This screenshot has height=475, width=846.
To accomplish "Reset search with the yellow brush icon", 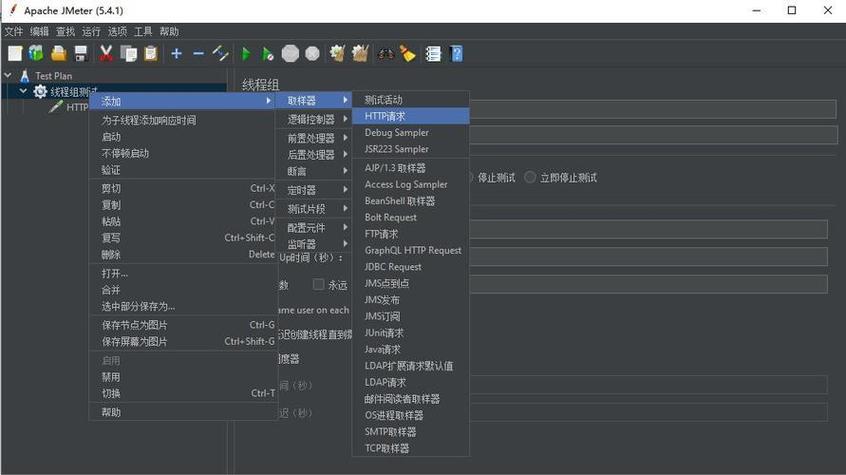I will 407,53.
